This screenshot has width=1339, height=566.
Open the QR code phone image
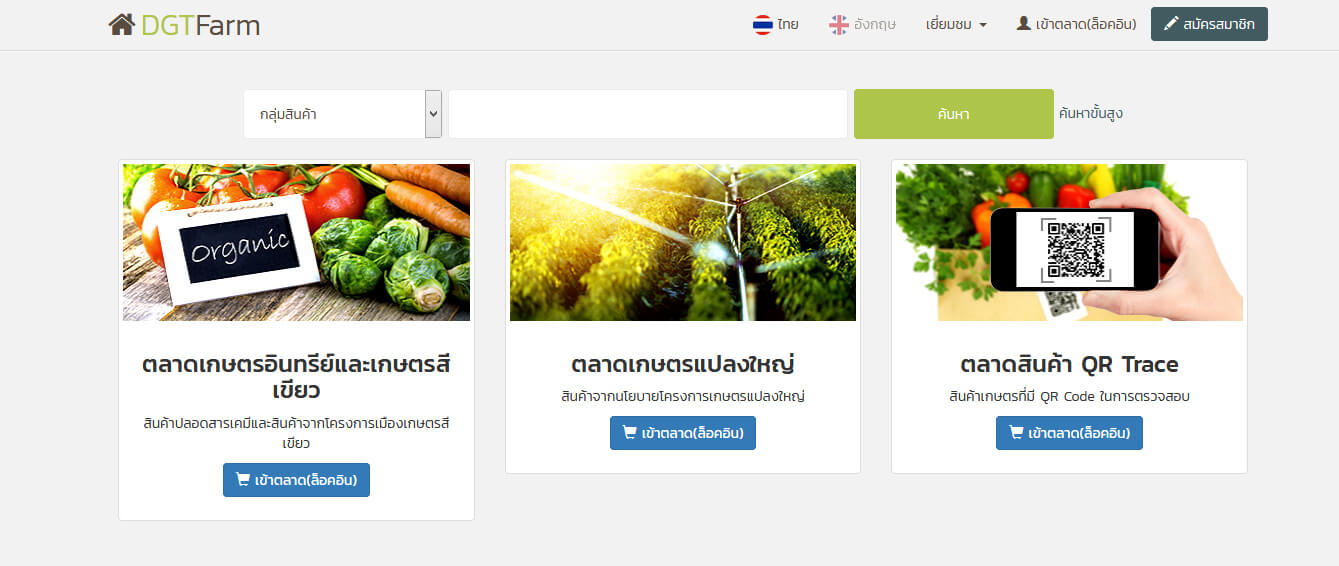tap(1069, 242)
